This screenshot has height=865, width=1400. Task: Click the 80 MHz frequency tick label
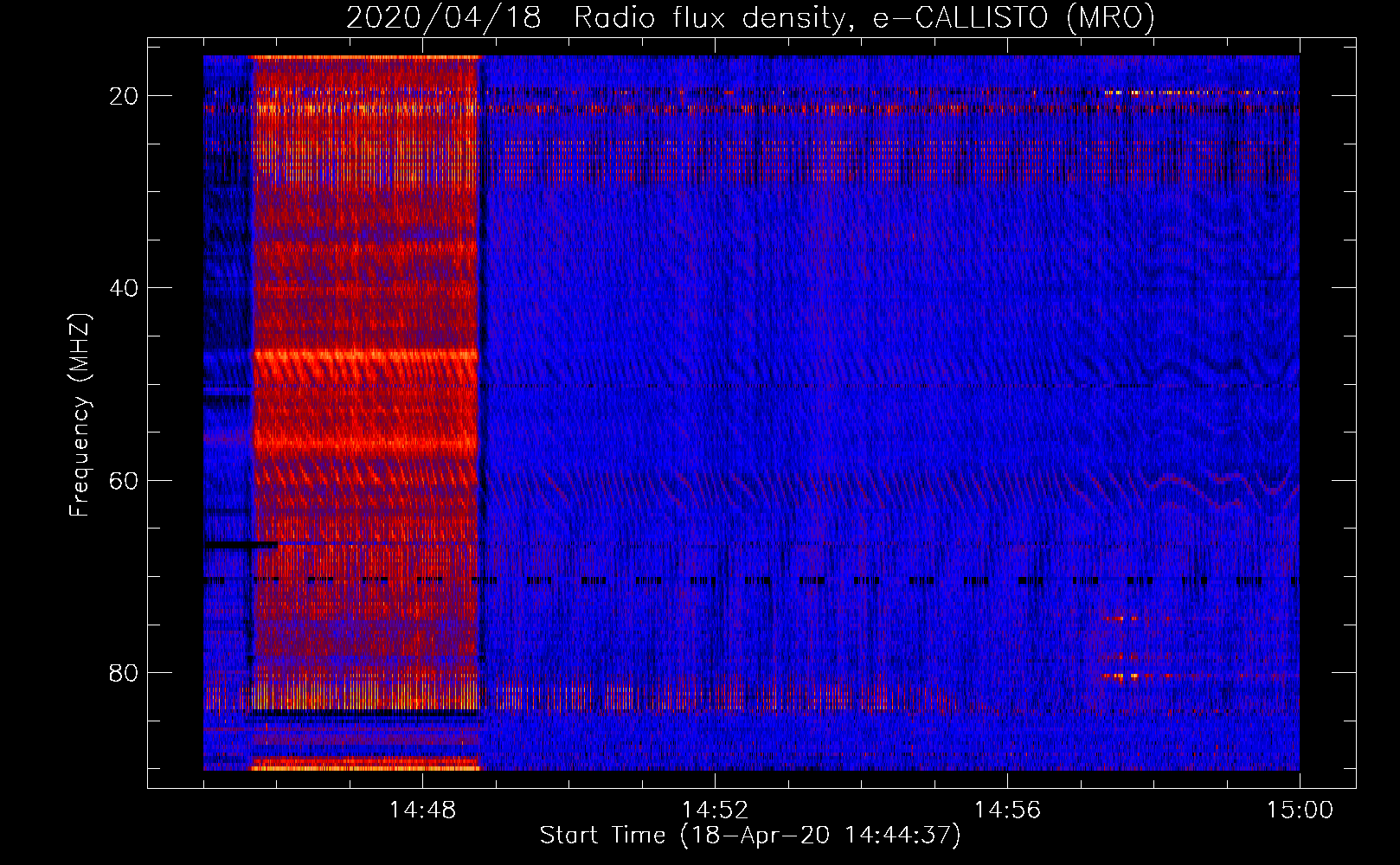[x=125, y=673]
